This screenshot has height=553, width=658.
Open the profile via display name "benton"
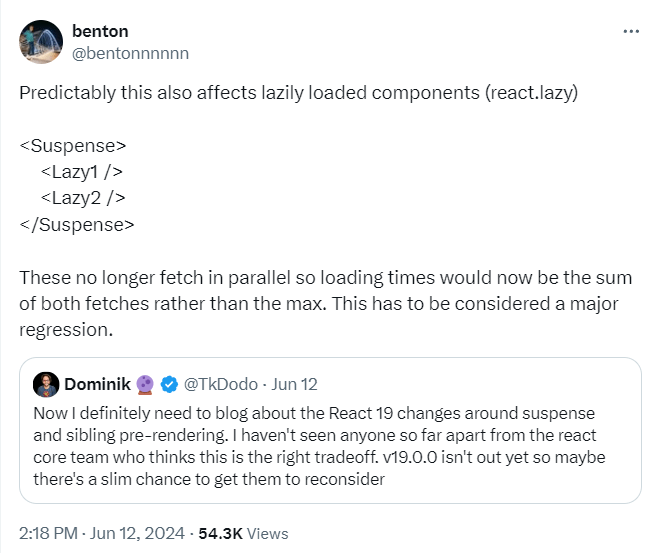coord(100,31)
